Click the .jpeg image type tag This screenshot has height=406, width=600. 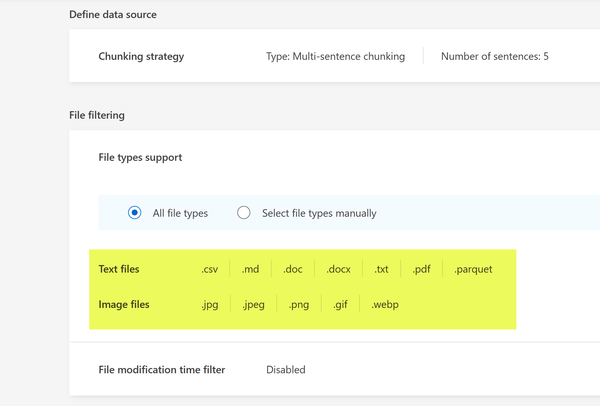[253, 304]
